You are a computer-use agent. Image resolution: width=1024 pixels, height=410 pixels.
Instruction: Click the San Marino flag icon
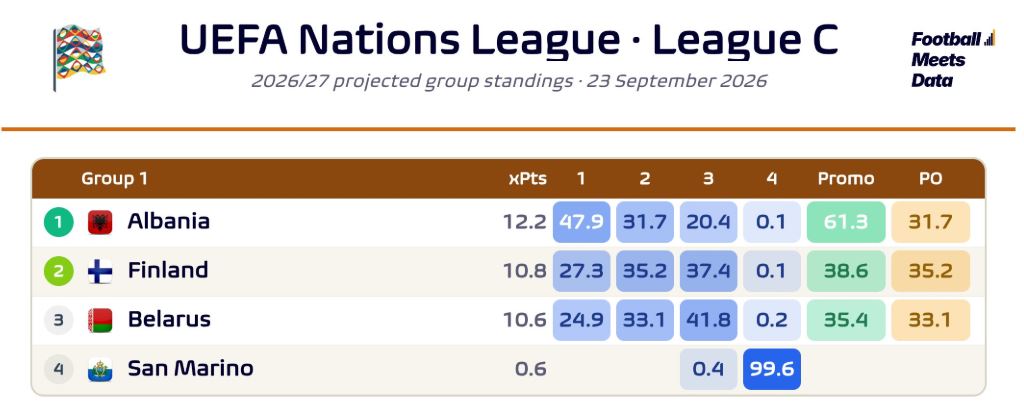click(x=100, y=370)
